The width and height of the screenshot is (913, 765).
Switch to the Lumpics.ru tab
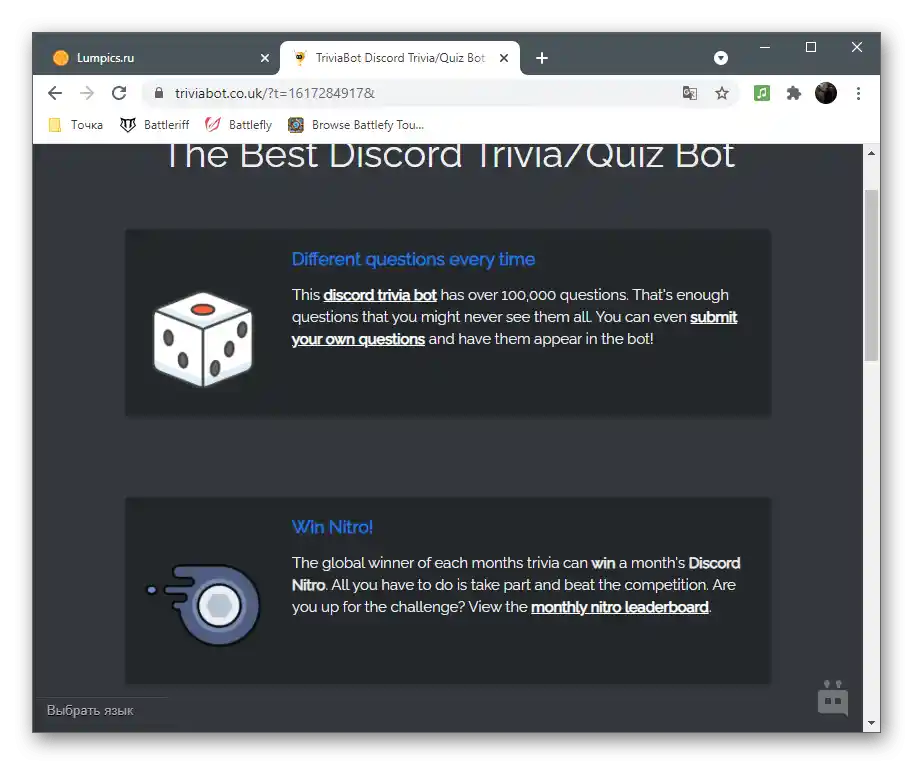pos(156,58)
